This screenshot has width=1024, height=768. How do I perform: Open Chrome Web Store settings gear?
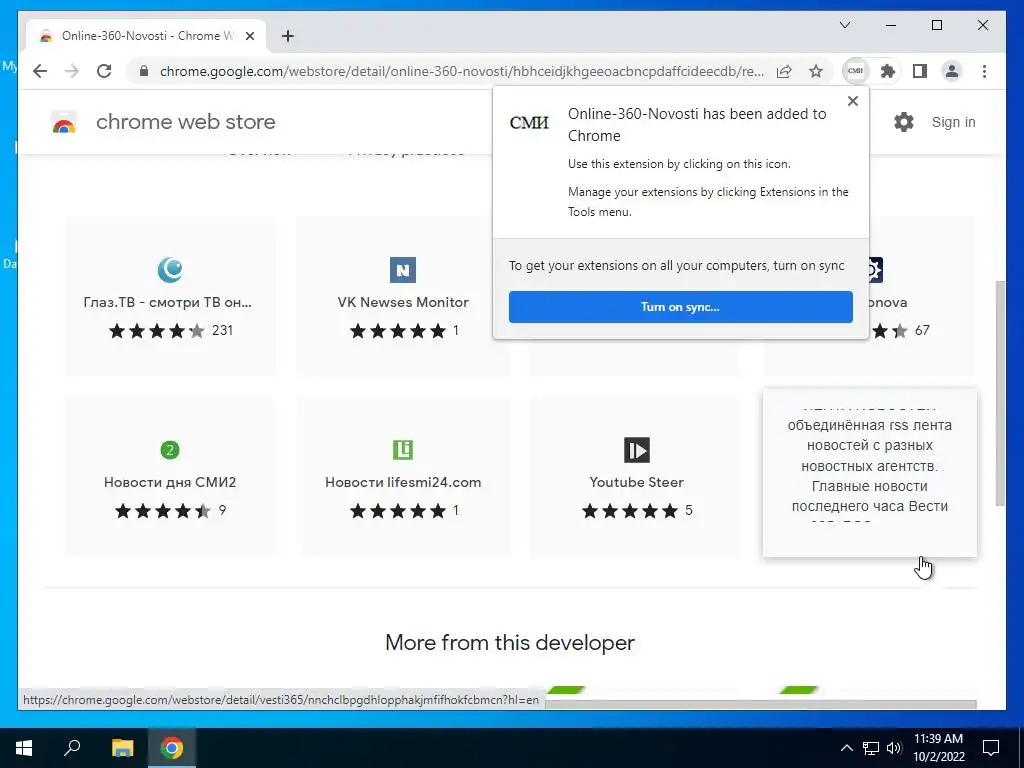904,122
